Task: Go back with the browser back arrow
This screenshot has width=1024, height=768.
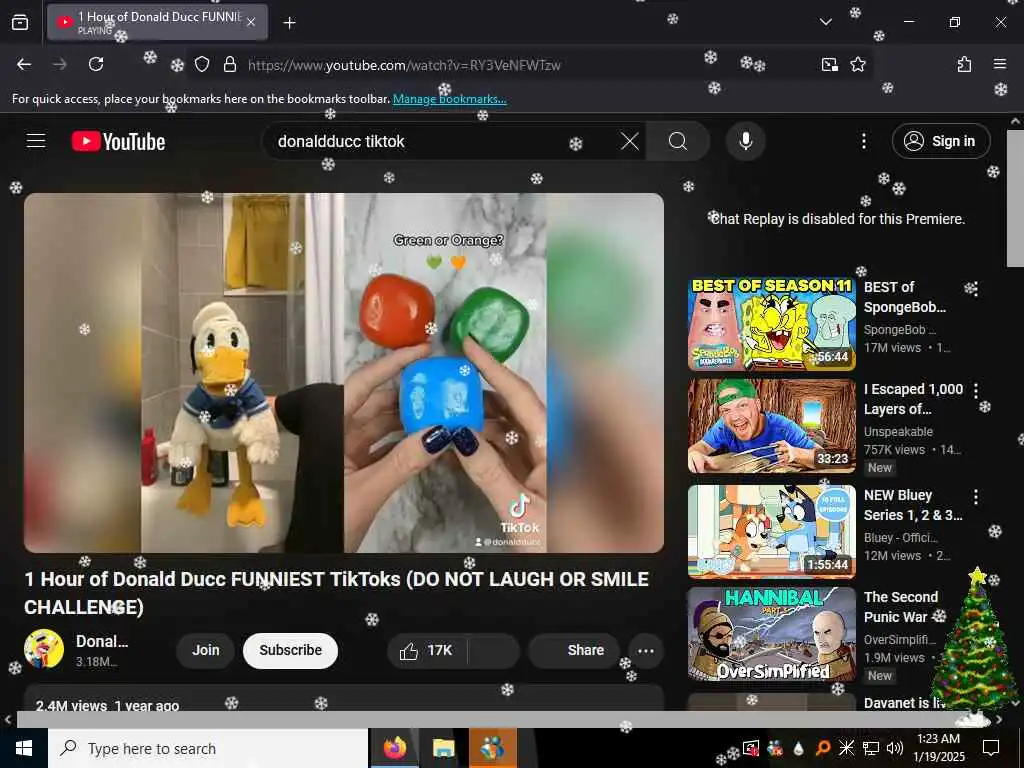Action: 24,64
